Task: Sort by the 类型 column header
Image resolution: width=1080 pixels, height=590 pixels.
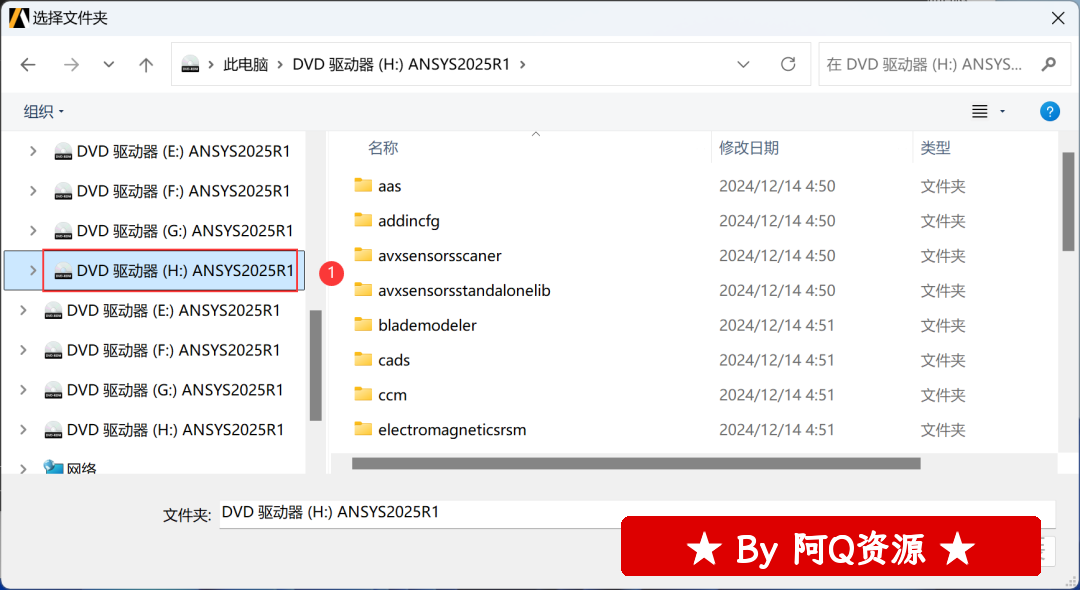Action: (935, 148)
